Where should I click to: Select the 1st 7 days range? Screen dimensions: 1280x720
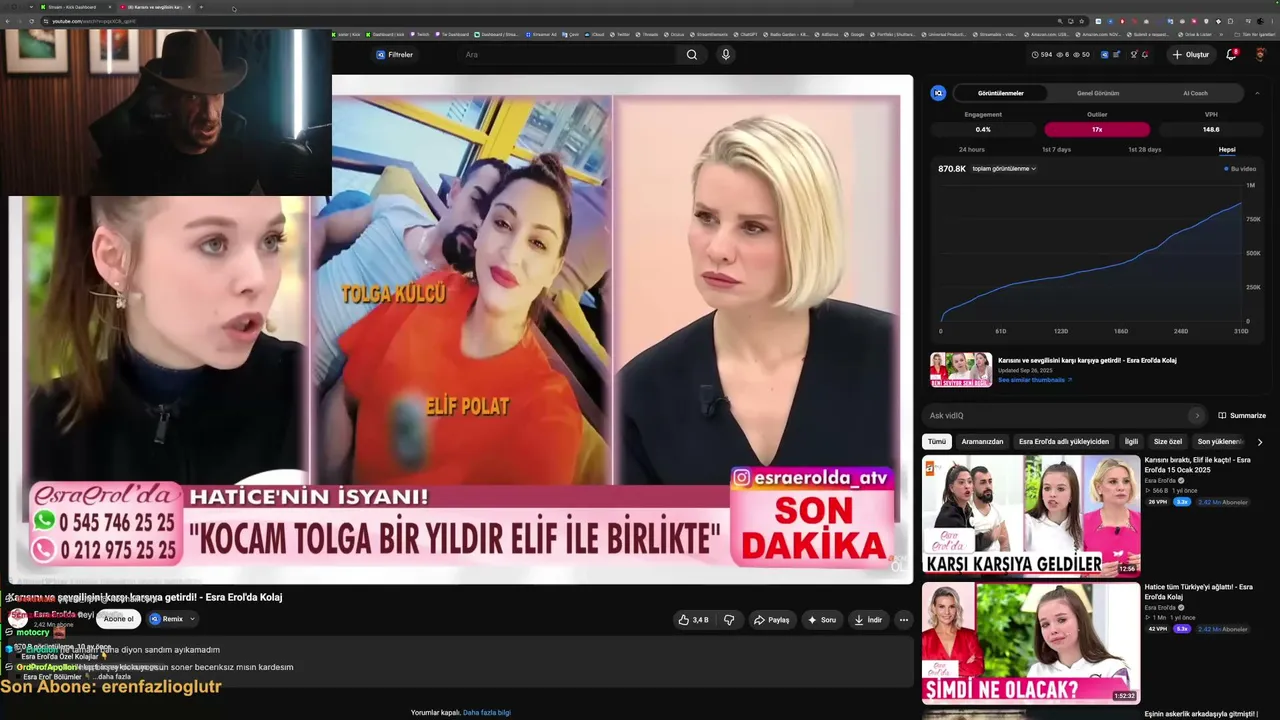pos(1056,150)
